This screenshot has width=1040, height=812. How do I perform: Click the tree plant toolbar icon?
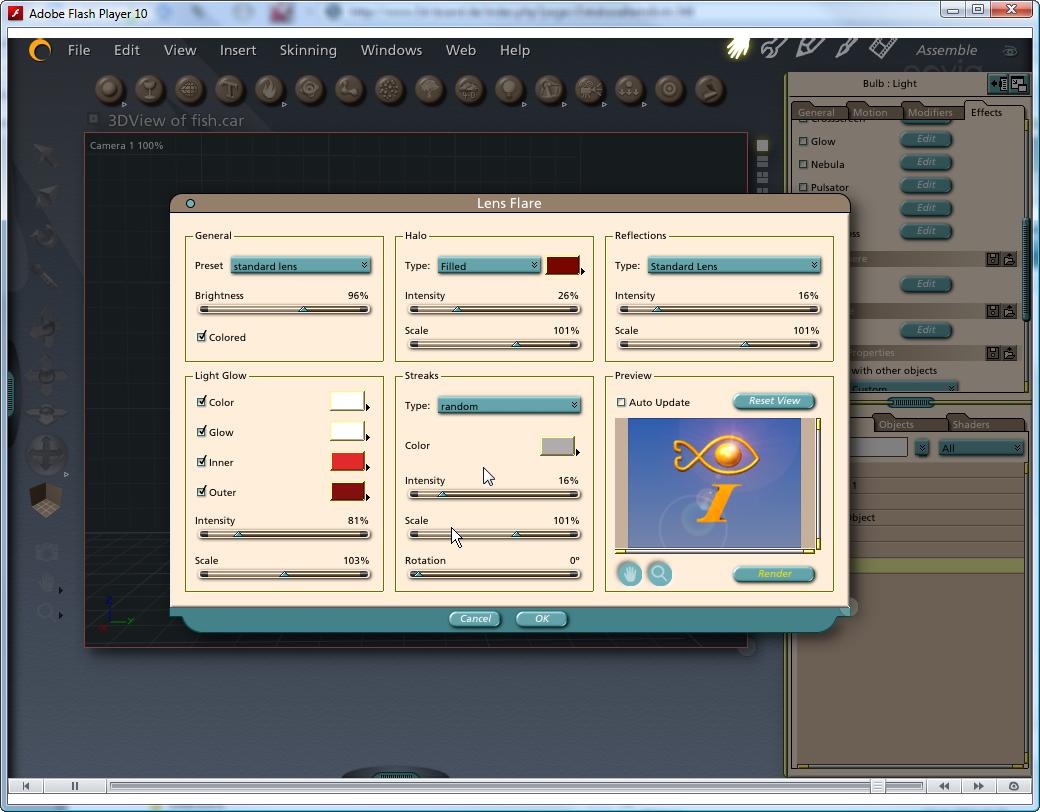pyautogui.click(x=430, y=90)
